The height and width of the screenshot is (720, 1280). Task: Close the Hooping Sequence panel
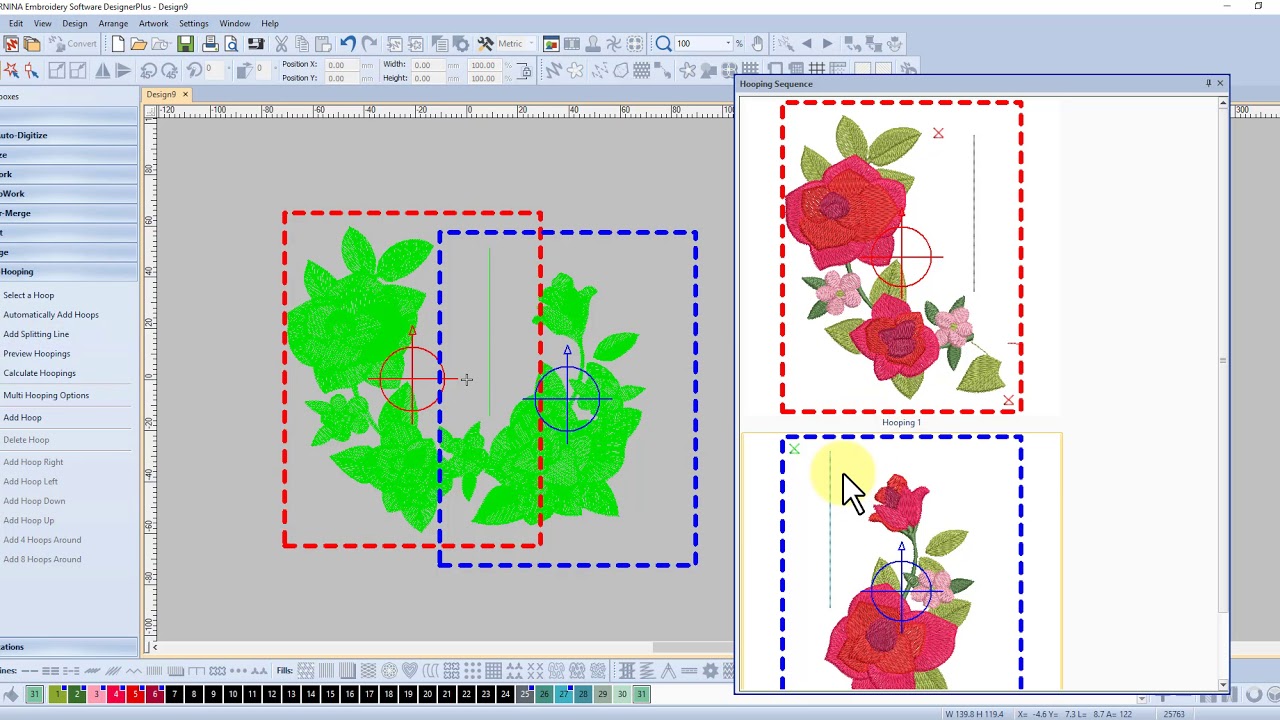[1220, 83]
